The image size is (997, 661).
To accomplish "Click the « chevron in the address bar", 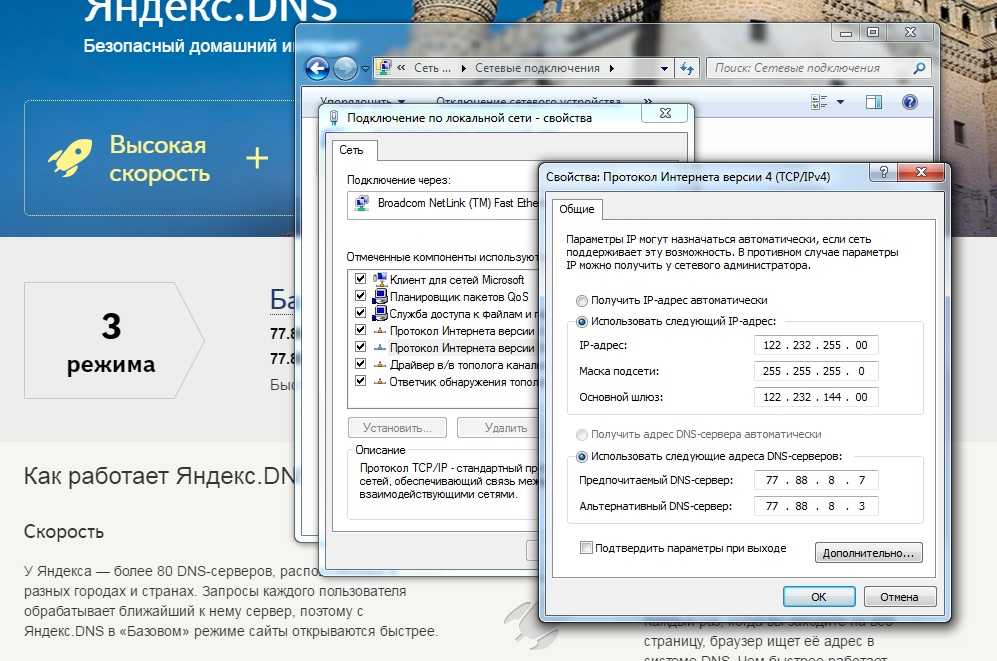I will (401, 67).
